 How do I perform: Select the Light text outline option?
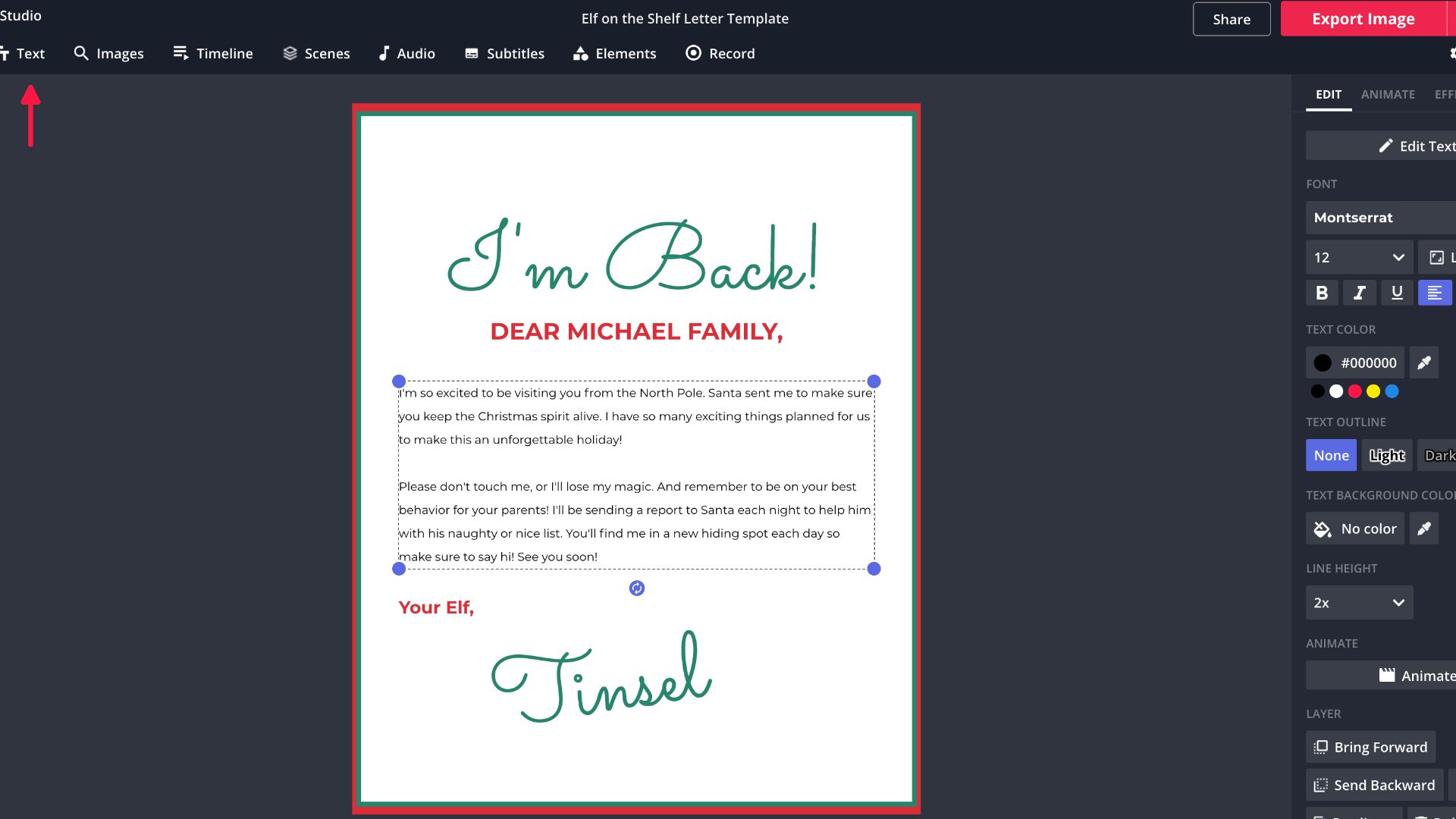click(1386, 456)
